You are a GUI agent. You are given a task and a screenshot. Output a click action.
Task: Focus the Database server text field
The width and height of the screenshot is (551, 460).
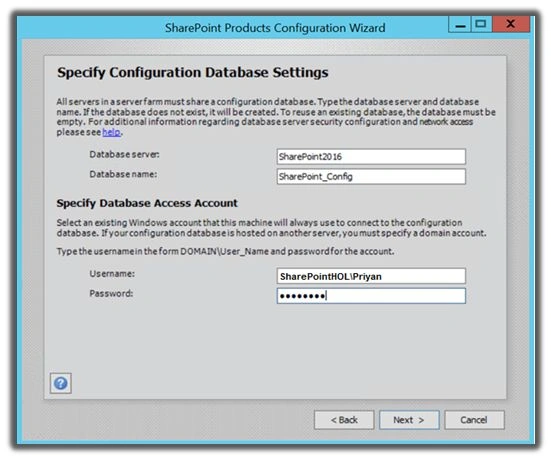[371, 157]
